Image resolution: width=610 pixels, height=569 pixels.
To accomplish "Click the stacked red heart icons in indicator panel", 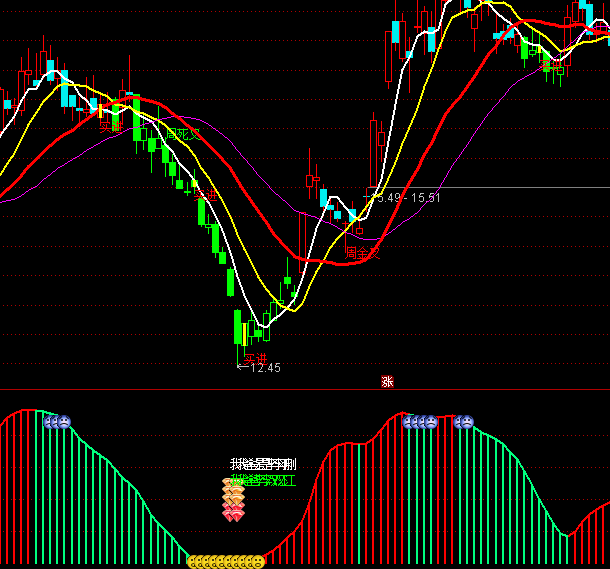I will [x=232, y=514].
